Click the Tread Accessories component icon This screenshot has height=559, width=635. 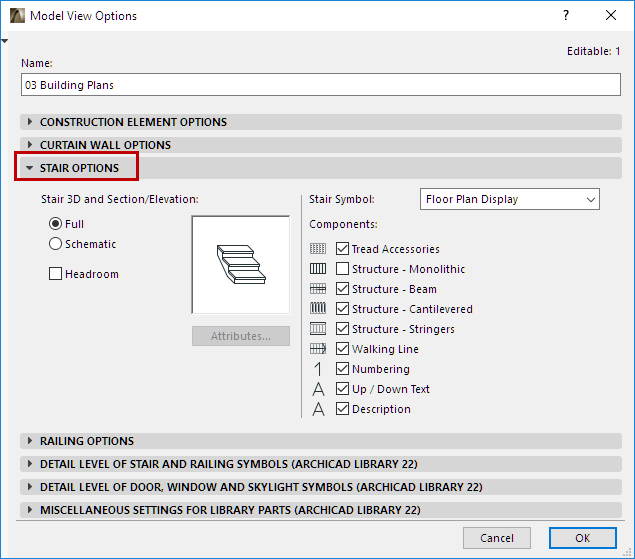click(318, 249)
